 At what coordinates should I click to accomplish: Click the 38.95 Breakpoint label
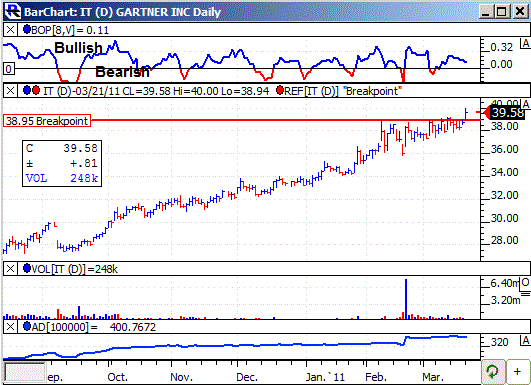[x=47, y=121]
